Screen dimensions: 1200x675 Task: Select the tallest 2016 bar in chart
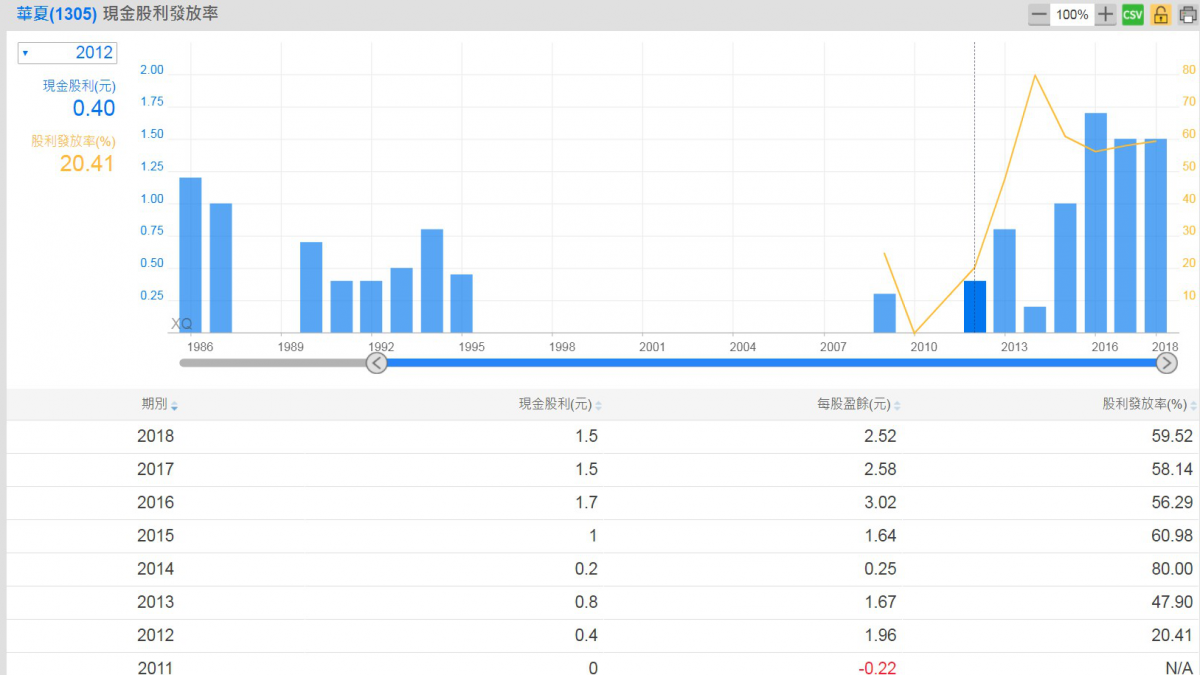1095,222
